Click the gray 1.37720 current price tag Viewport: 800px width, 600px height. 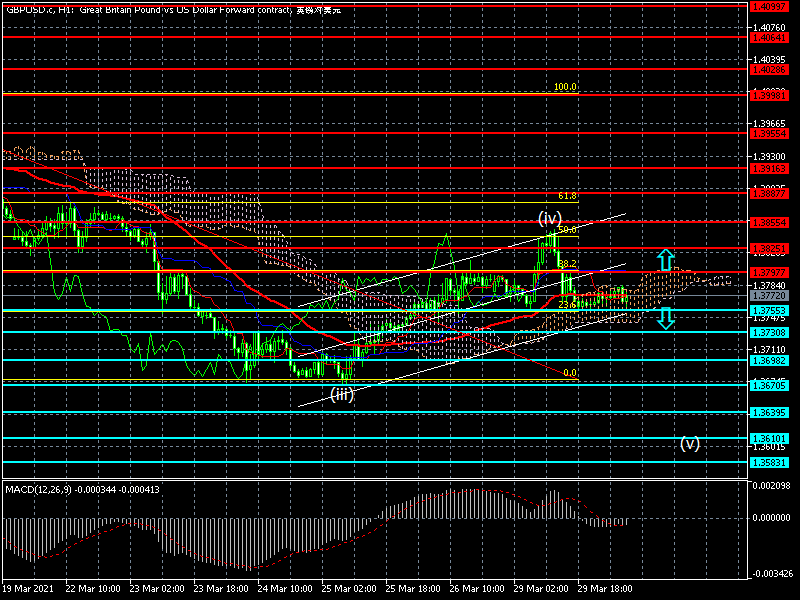click(x=769, y=296)
